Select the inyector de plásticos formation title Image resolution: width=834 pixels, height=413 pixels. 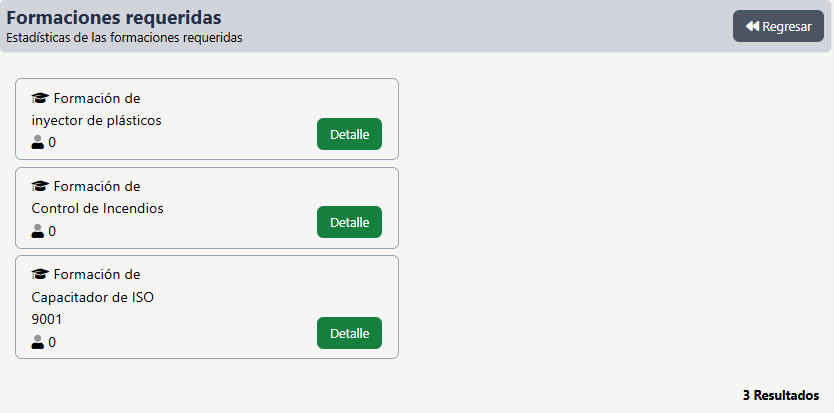click(96, 120)
